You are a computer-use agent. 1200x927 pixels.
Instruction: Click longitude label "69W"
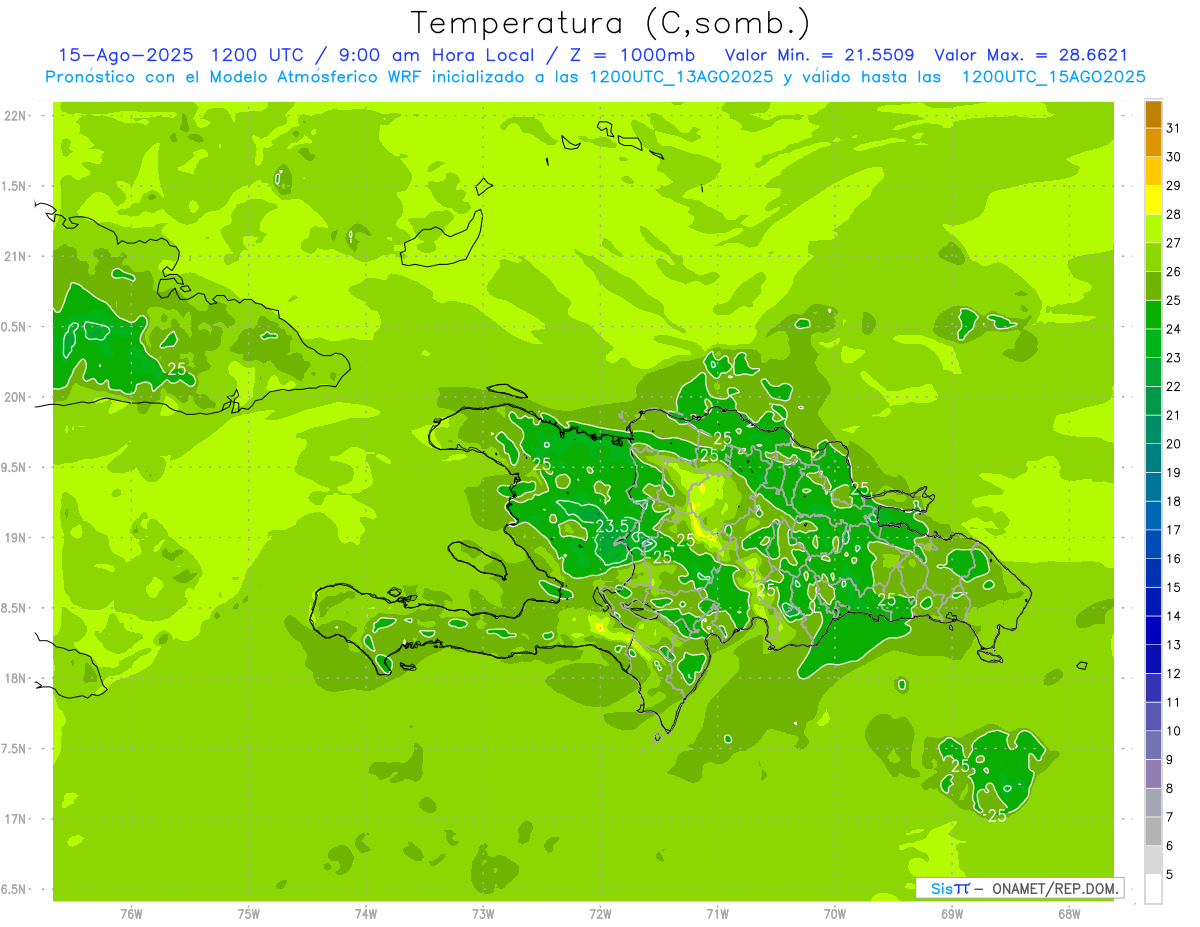click(x=952, y=914)
